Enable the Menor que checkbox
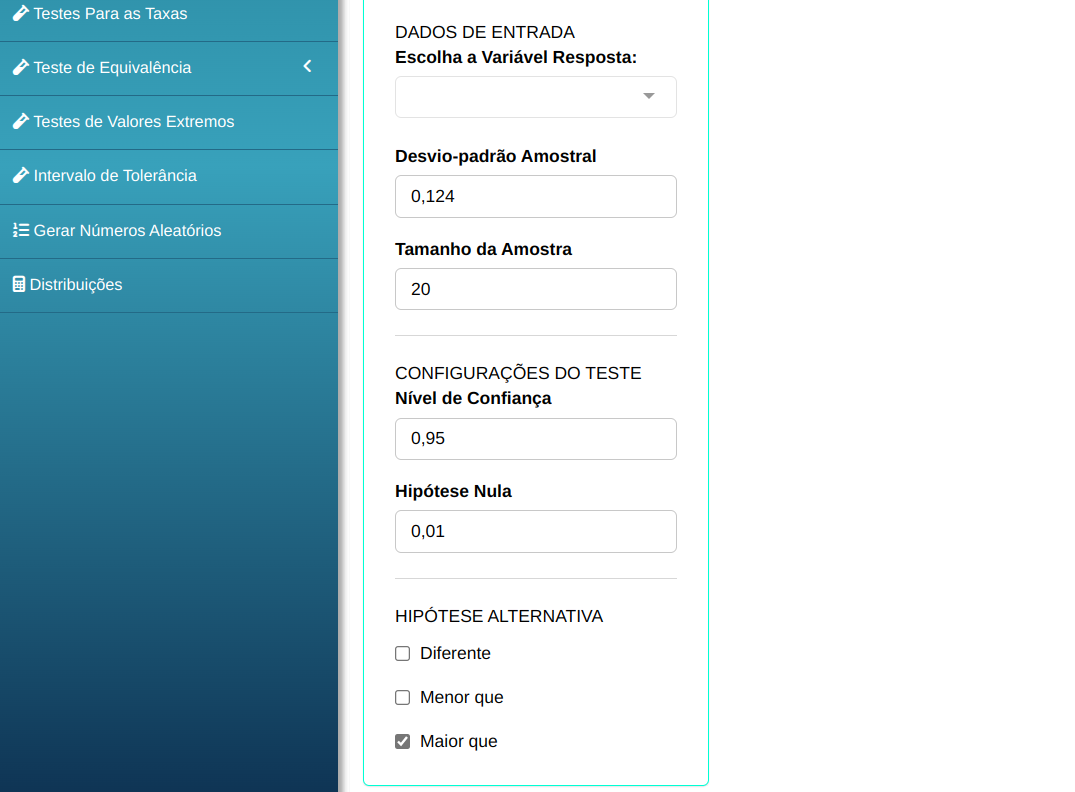Viewport: 1075px width, 792px height. (403, 698)
